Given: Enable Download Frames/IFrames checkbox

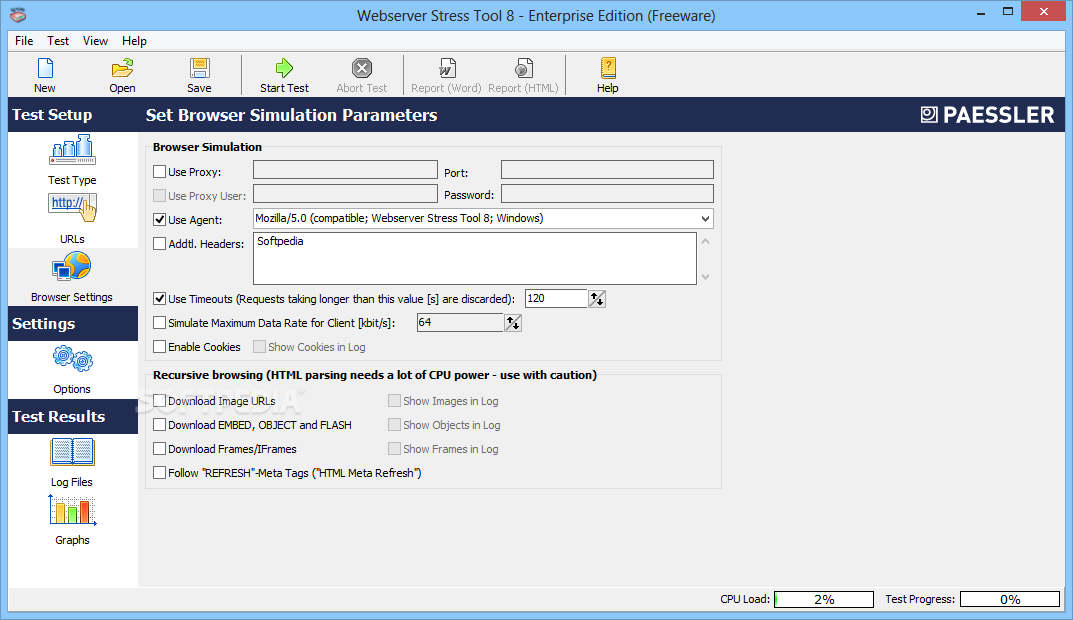Looking at the screenshot, I should (x=159, y=448).
